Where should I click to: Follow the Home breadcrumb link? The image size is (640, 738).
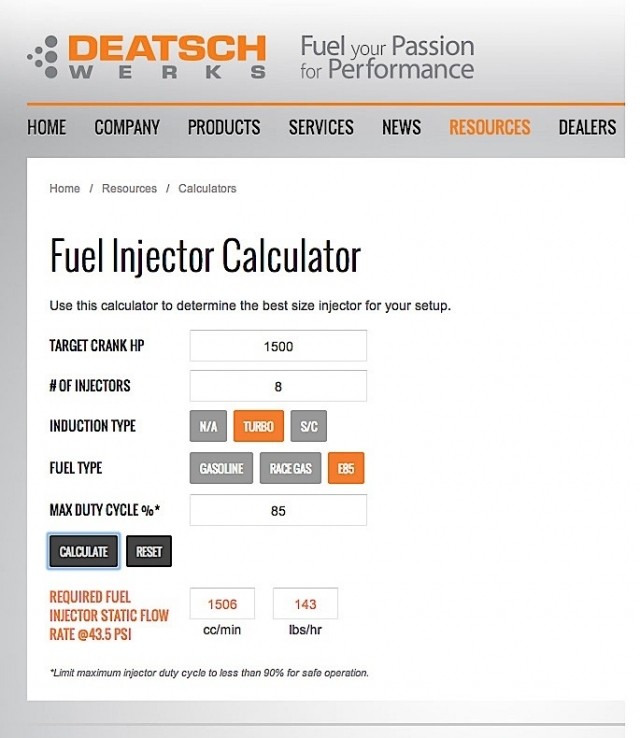pyautogui.click(x=64, y=188)
